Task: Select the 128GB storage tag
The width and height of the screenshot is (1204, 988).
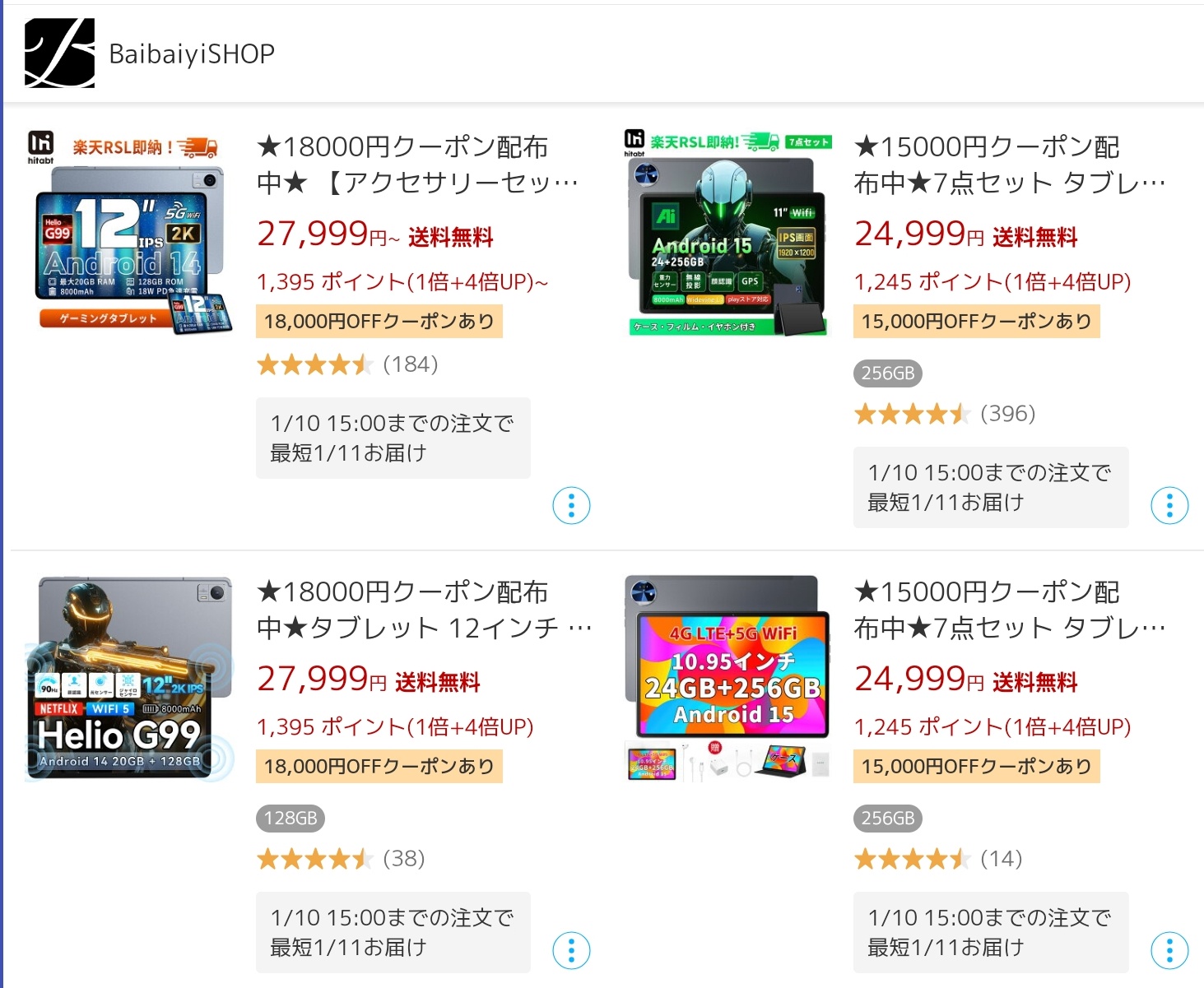Action: click(x=291, y=819)
